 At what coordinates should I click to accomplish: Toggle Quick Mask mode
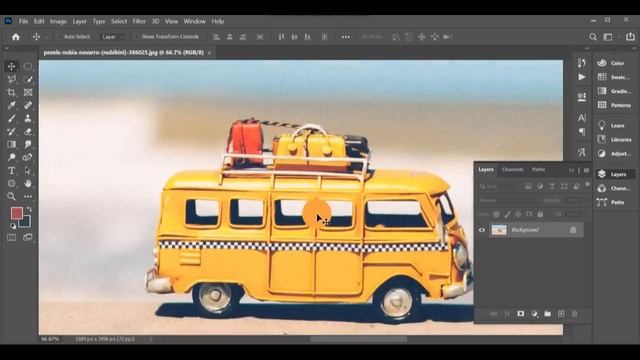point(11,238)
